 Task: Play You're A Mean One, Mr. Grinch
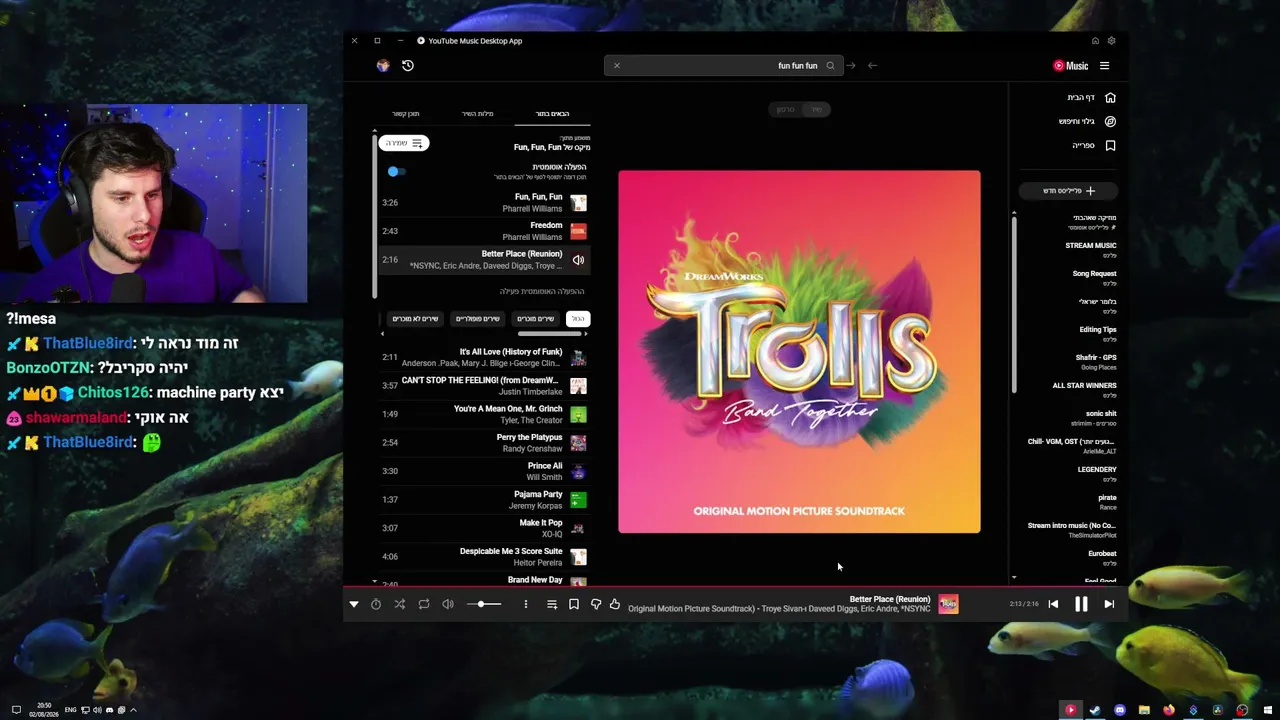pyautogui.click(x=484, y=414)
